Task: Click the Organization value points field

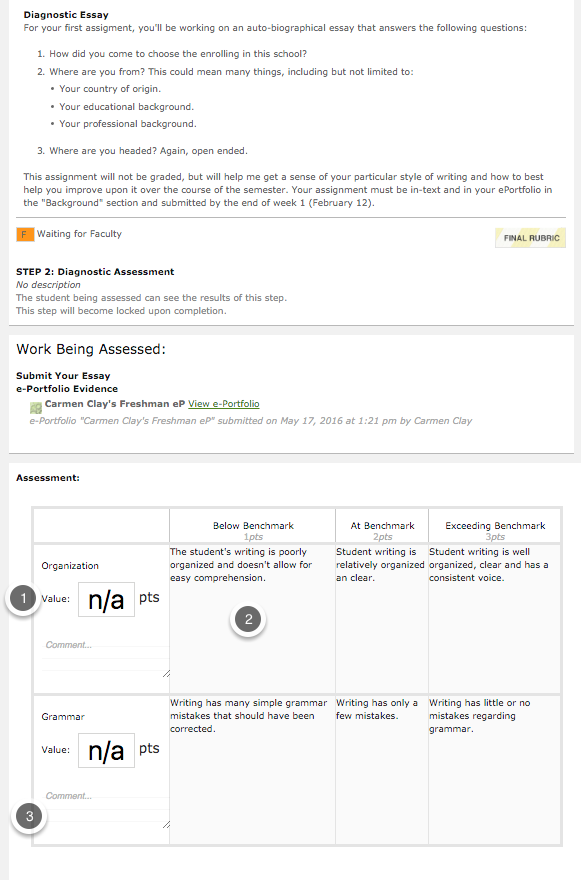Action: pyautogui.click(x=106, y=599)
